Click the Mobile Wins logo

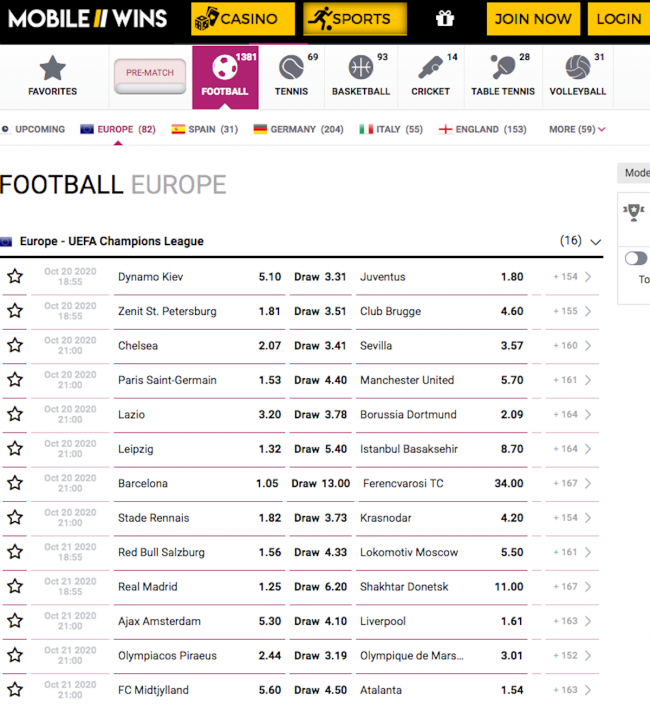pos(88,18)
